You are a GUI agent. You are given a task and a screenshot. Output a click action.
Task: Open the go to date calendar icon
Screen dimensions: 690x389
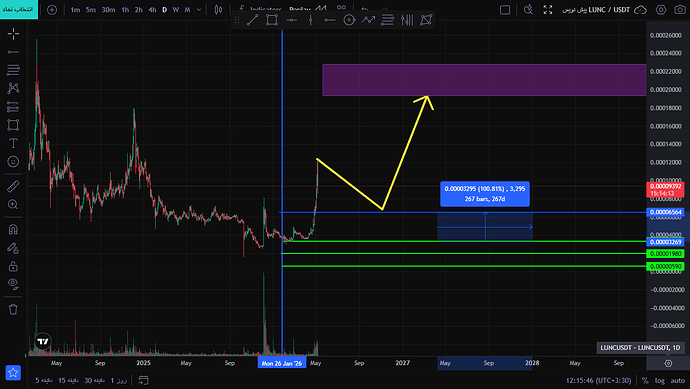point(143,380)
